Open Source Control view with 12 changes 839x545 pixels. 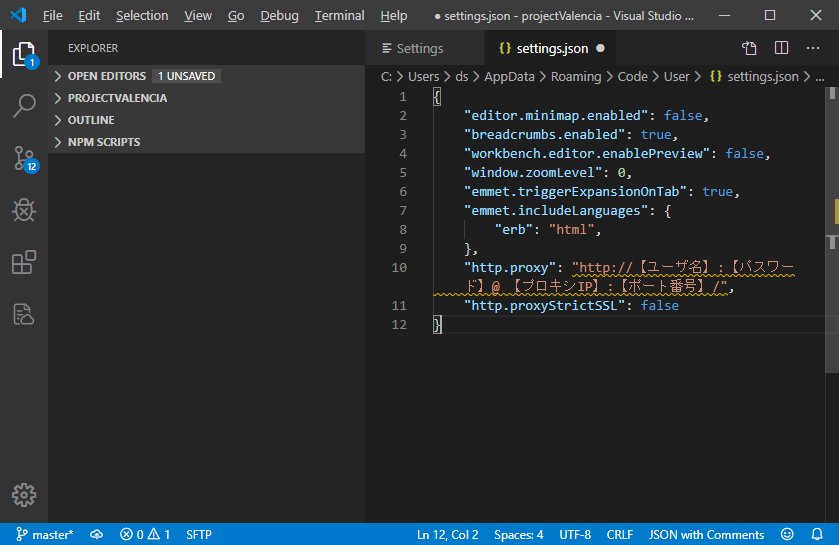point(24,158)
